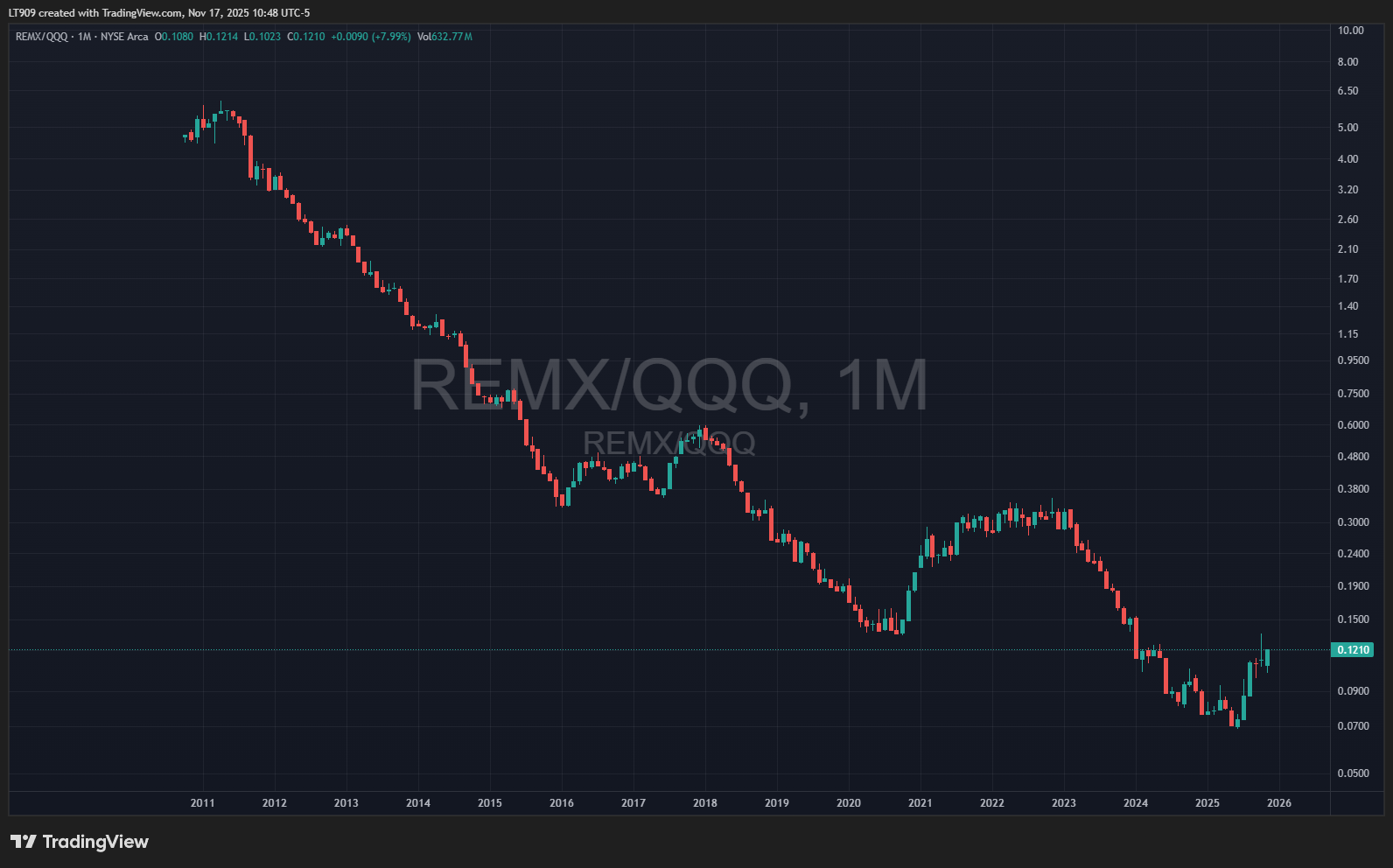
Task: Click the TradingView logo icon at bottom
Action: point(24,842)
